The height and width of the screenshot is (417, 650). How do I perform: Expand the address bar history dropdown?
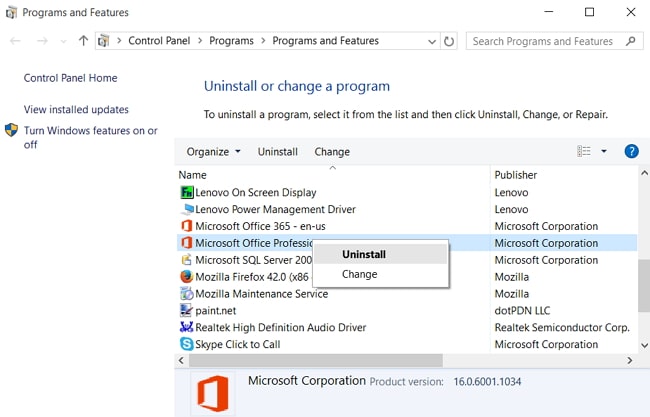432,41
